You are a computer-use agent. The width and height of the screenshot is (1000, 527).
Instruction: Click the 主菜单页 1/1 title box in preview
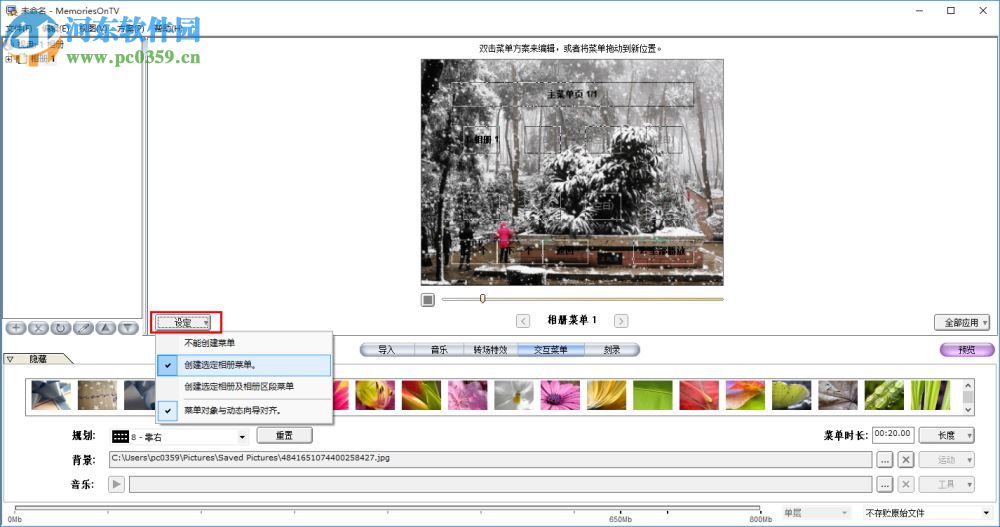click(573, 94)
